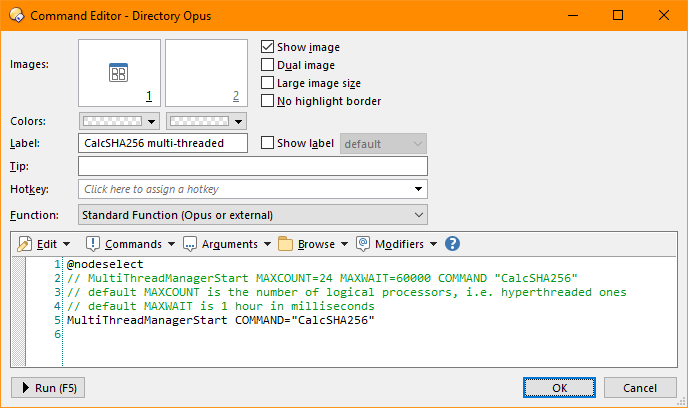The image size is (688, 408).
Task: Uncheck the Show image checkbox
Action: pos(267,47)
